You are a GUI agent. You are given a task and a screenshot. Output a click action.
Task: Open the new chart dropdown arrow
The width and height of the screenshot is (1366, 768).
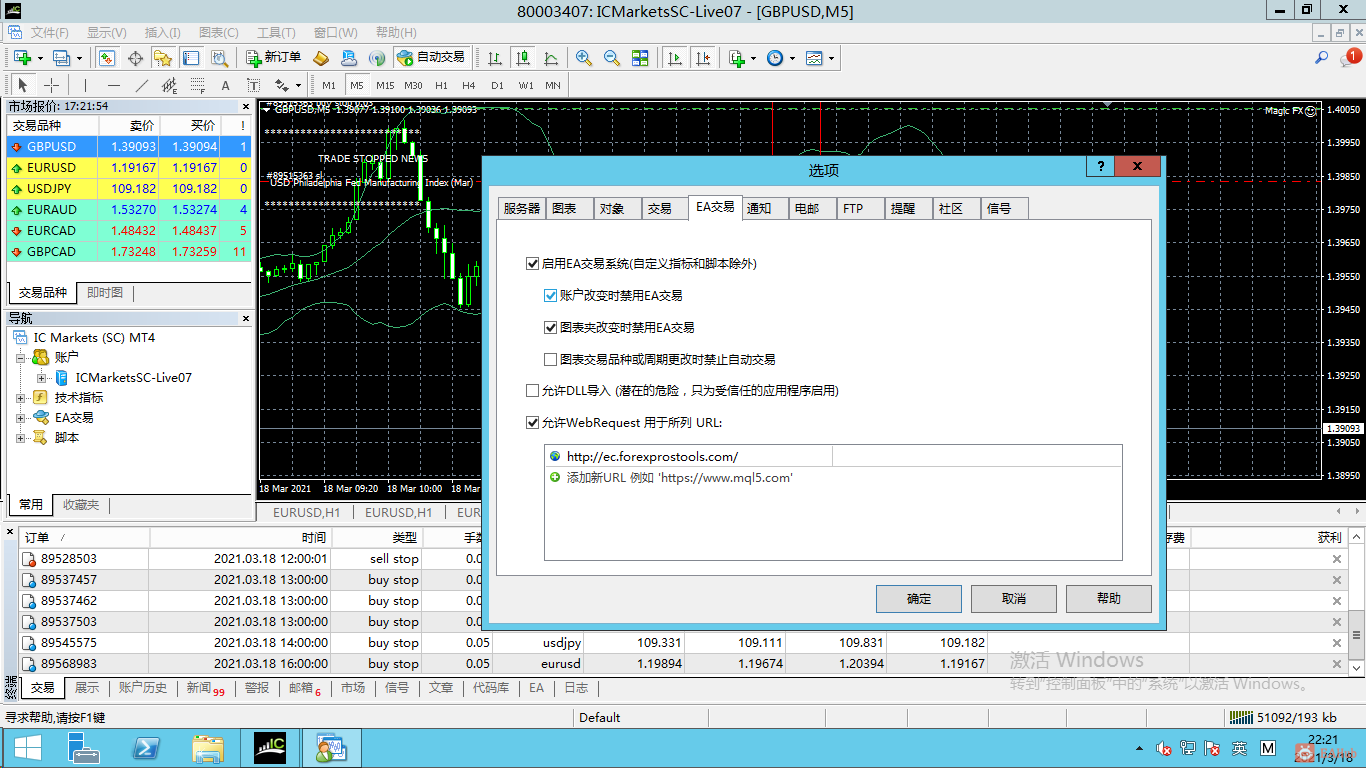click(x=39, y=58)
